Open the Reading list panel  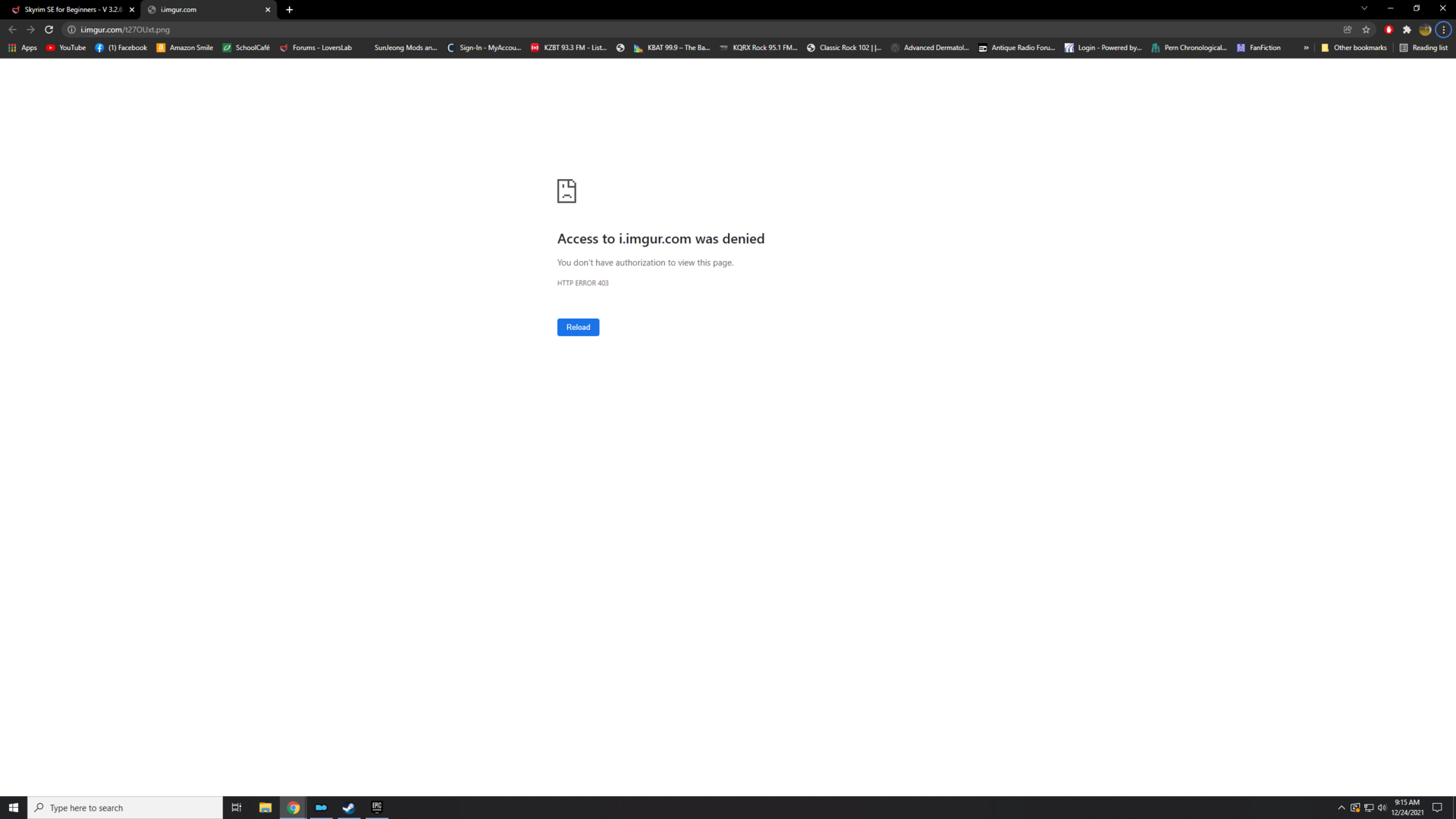(x=1423, y=48)
